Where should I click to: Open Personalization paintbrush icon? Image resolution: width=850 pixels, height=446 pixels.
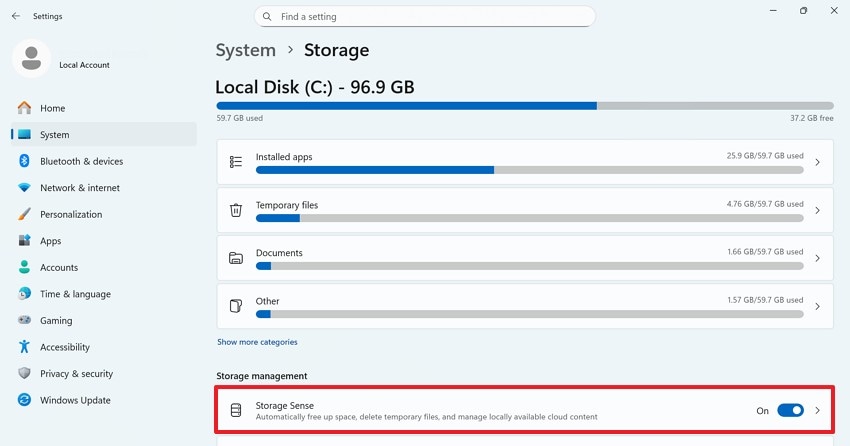(x=24, y=214)
